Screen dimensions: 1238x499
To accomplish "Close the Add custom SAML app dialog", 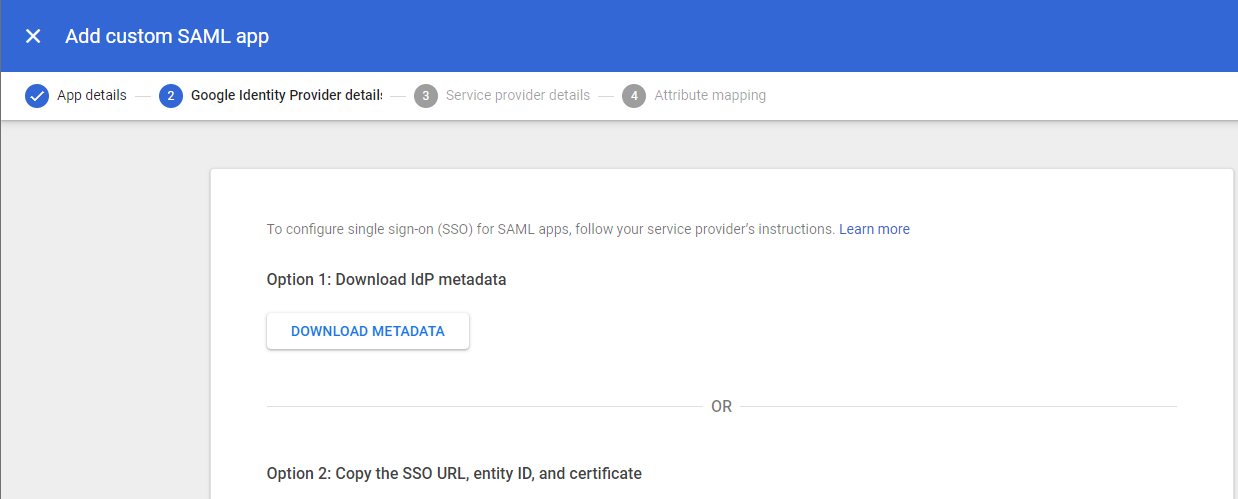I will coord(33,36).
